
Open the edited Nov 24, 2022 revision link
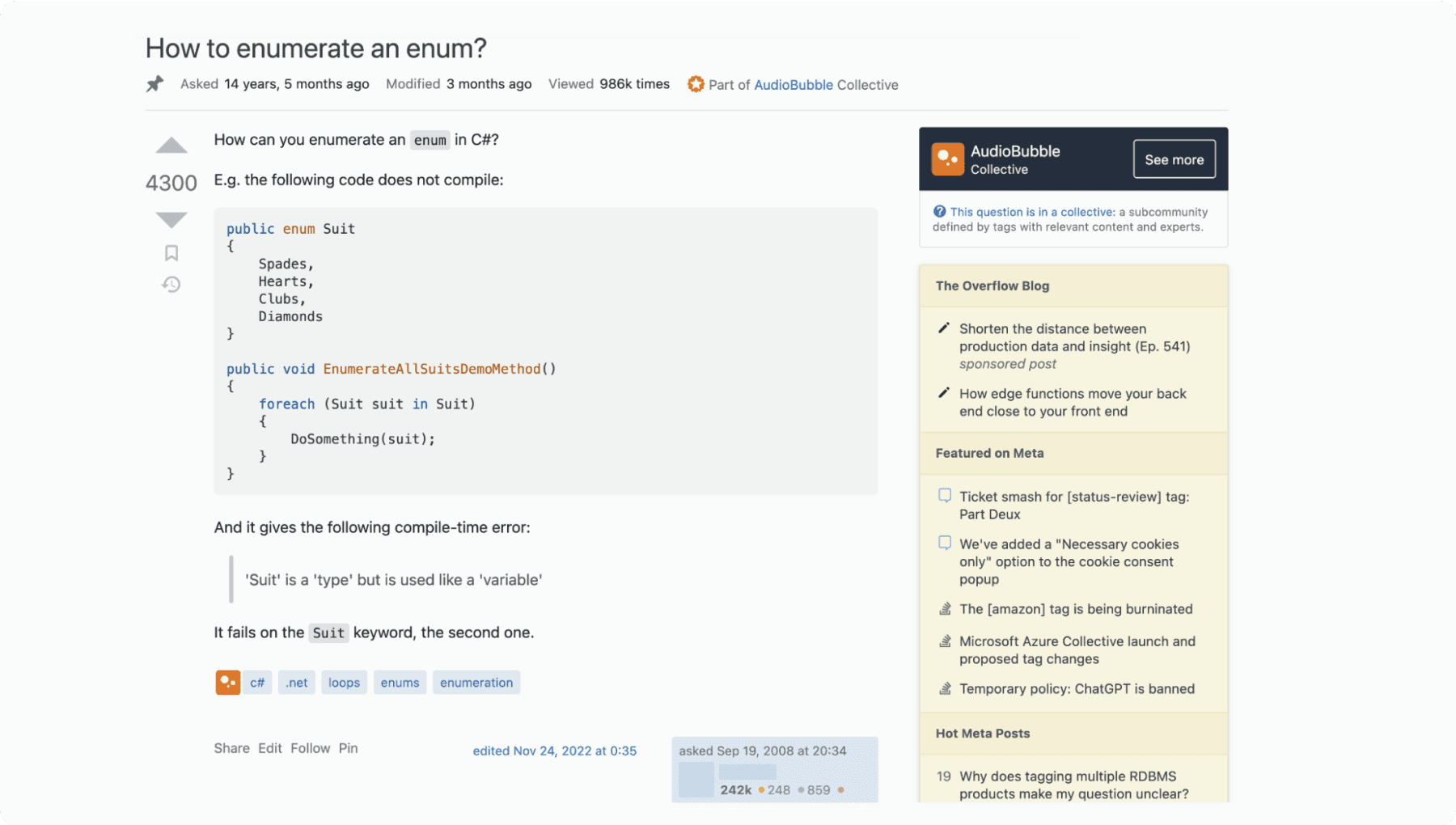[x=554, y=751]
